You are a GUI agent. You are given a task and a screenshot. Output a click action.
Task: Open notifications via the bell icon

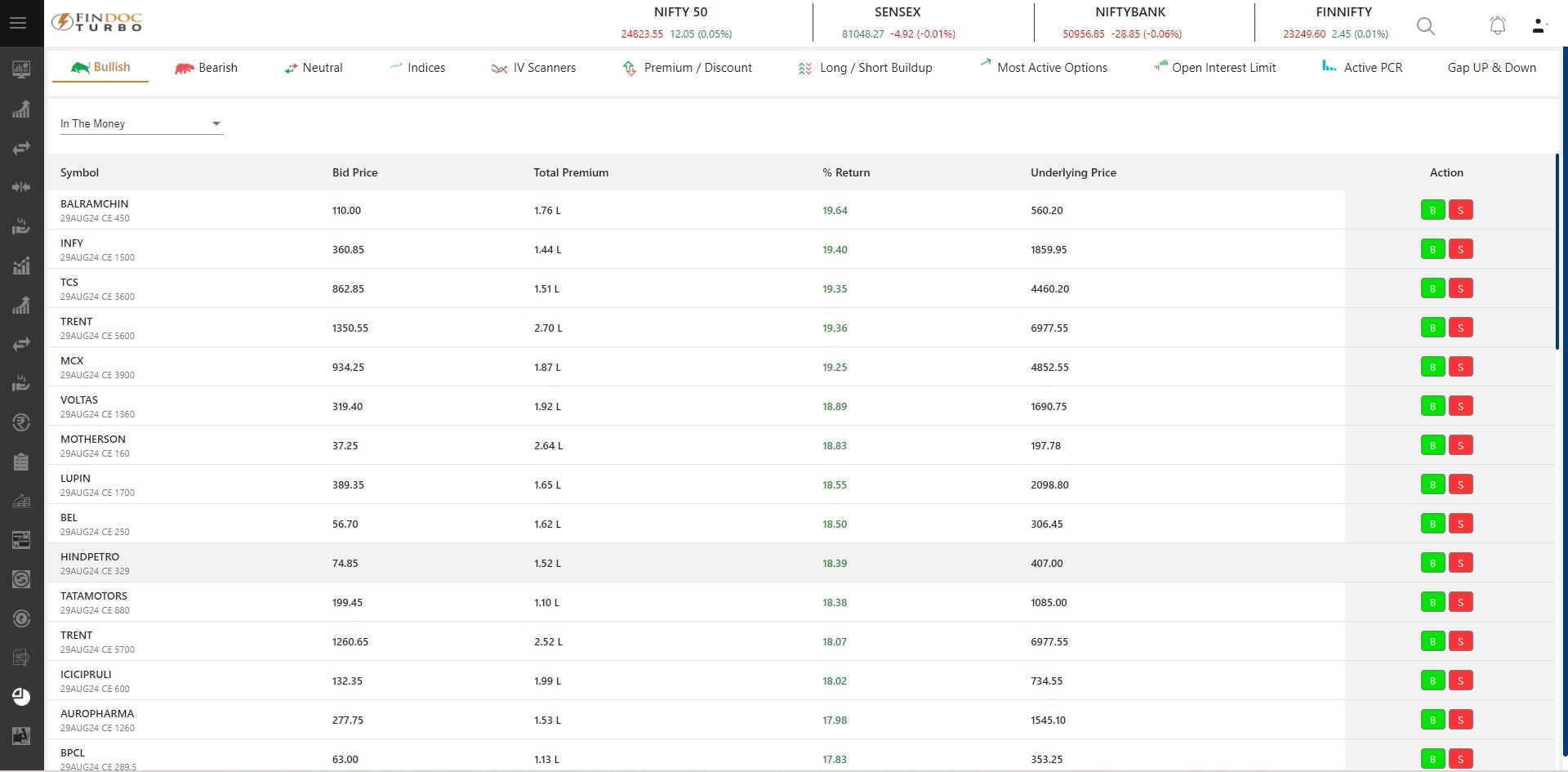[x=1498, y=25]
